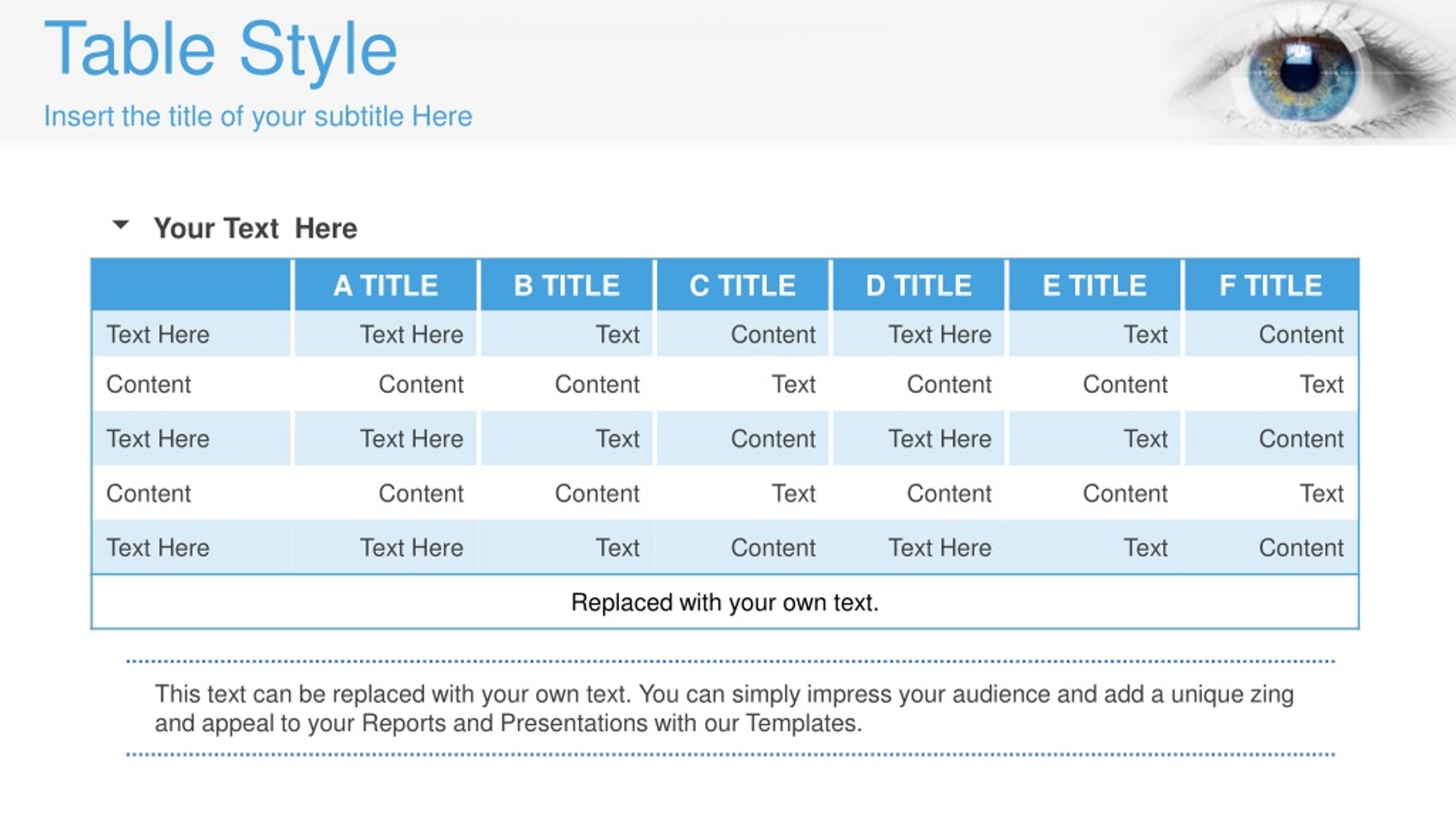Click the 'Your Text Here' heading
The height and width of the screenshot is (819, 1456).
255,228
